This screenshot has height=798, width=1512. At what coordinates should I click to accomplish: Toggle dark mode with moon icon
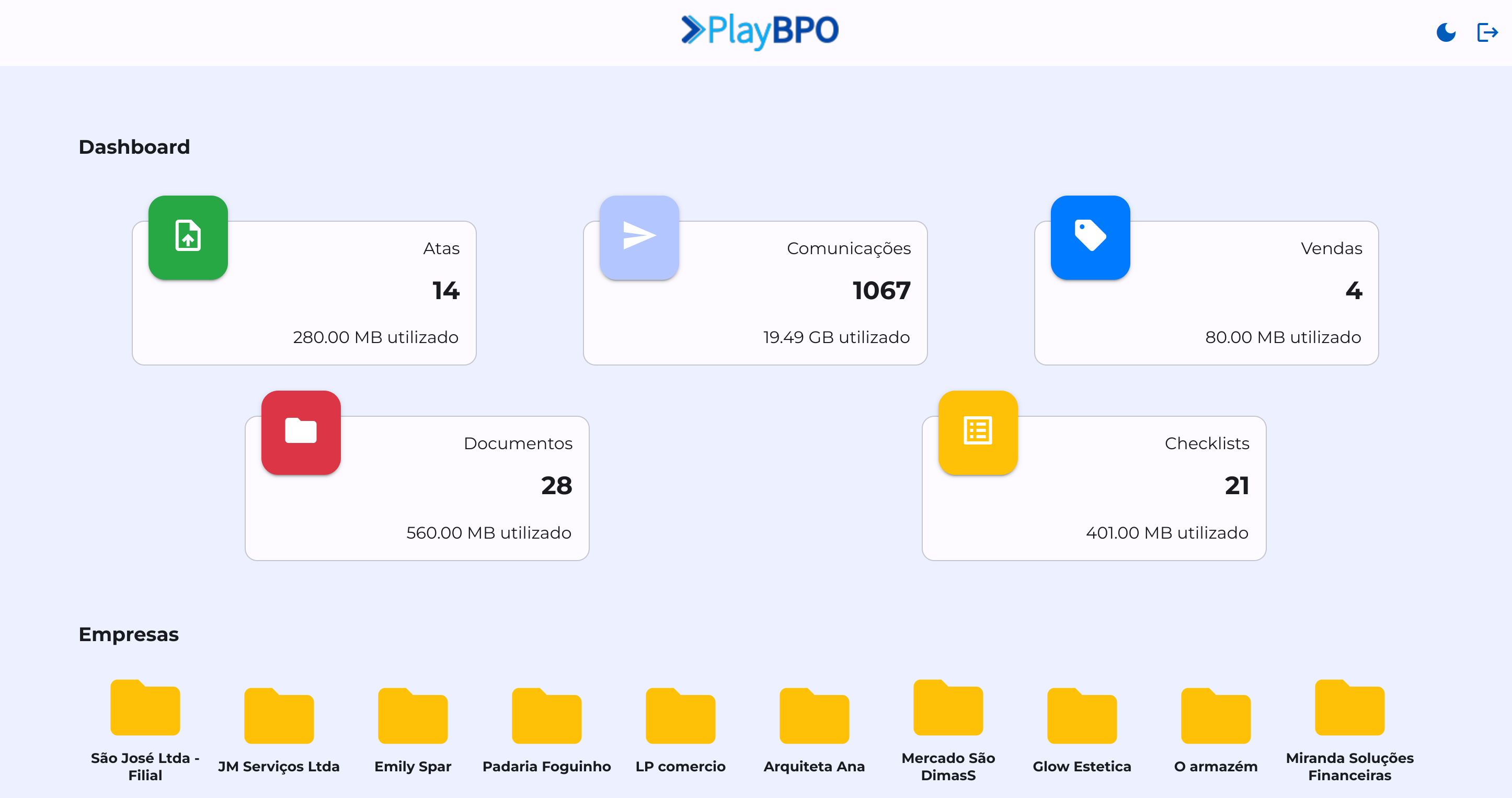[x=1446, y=32]
